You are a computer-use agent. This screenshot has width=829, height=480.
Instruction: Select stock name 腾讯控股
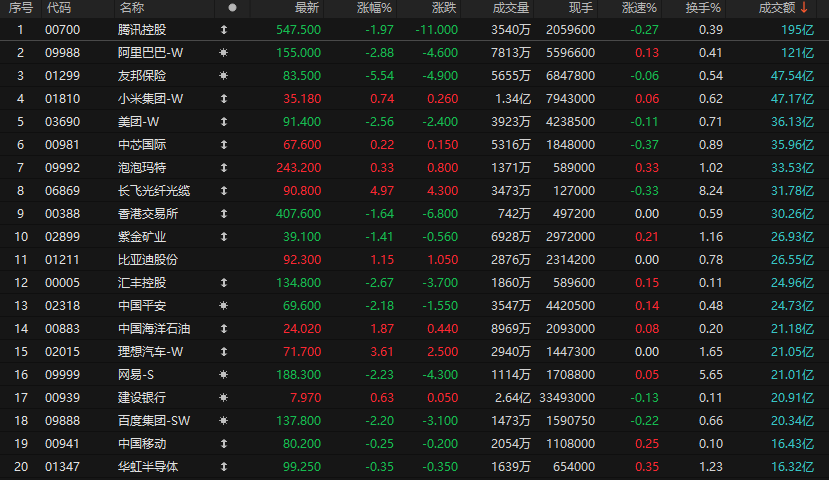142,30
